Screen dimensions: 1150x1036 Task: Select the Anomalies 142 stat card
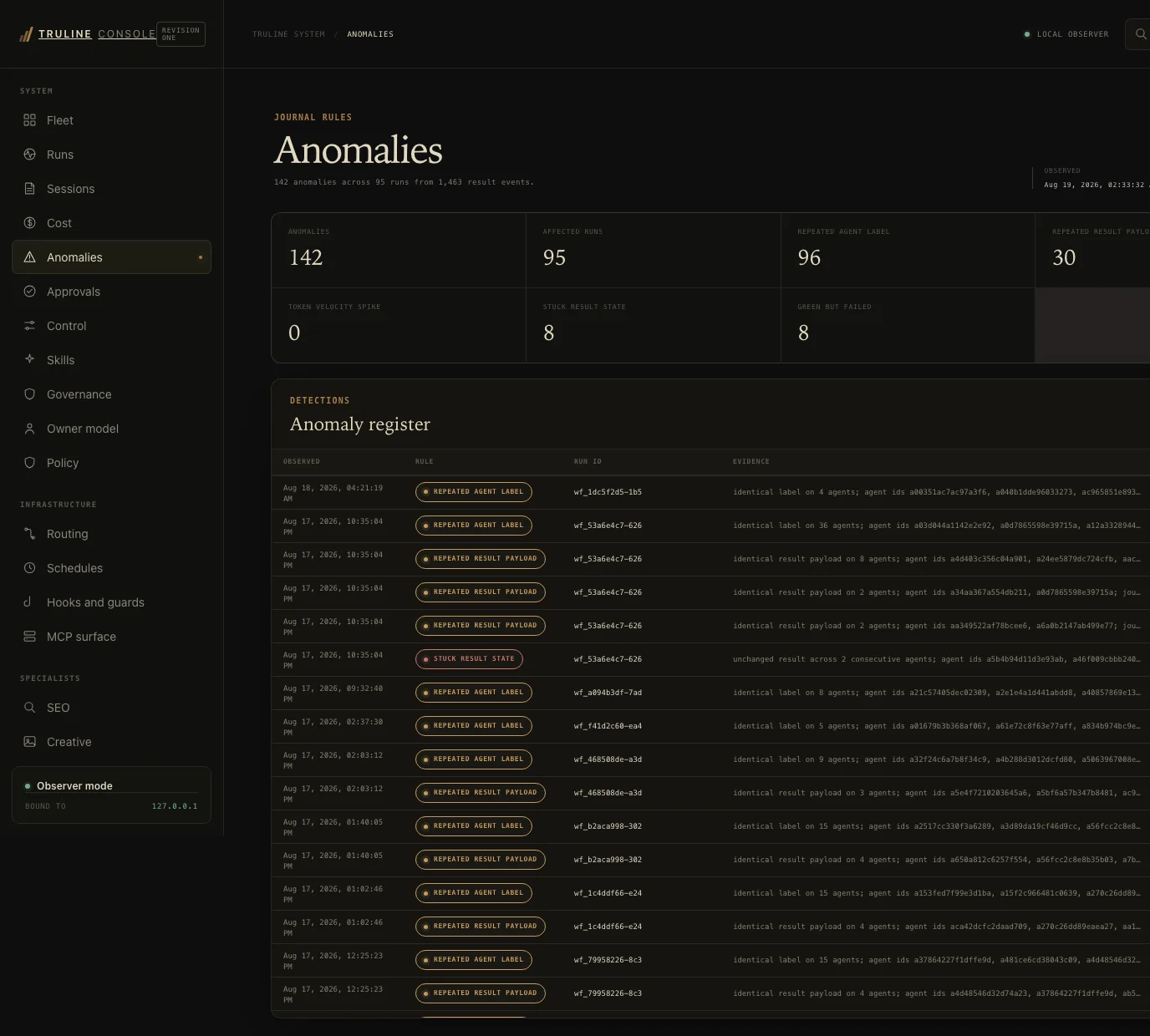[399, 251]
